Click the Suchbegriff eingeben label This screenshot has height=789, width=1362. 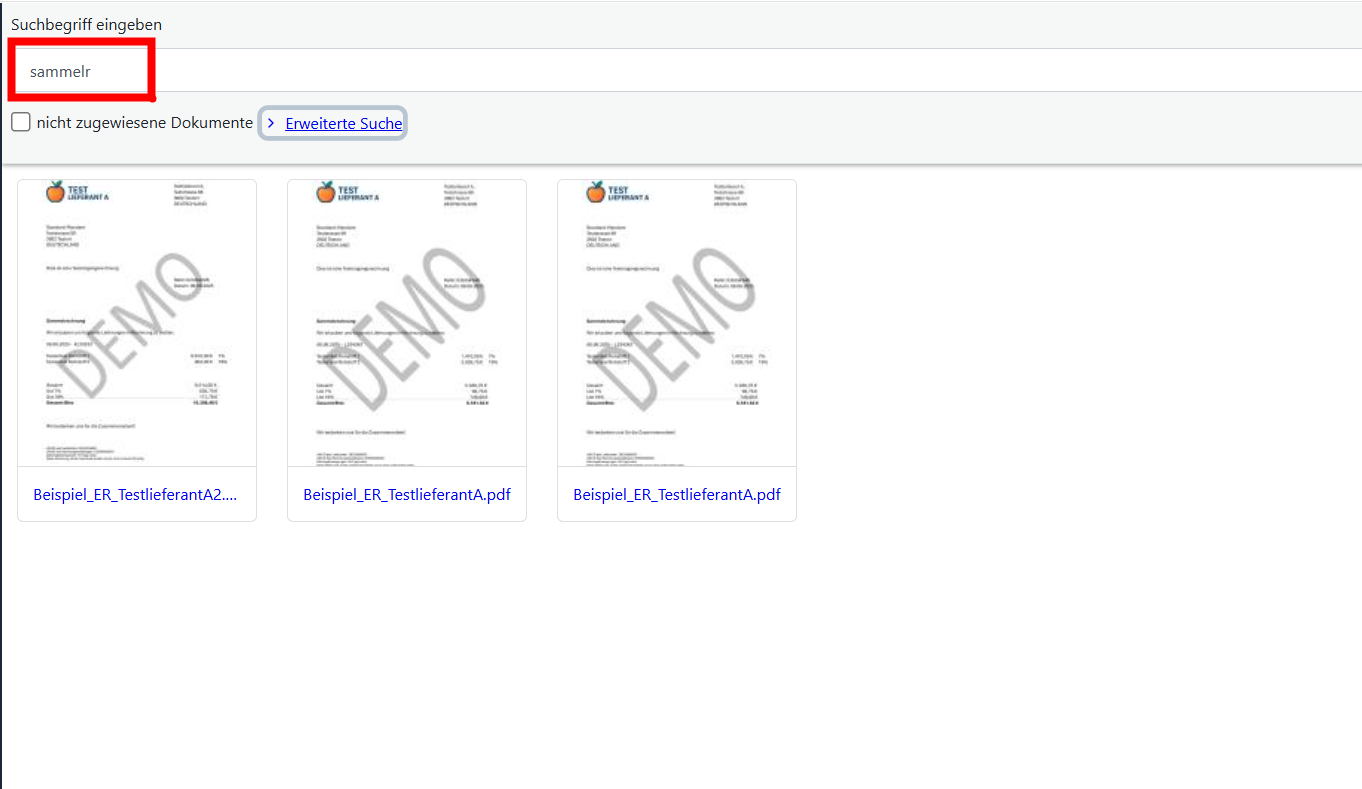tap(86, 24)
